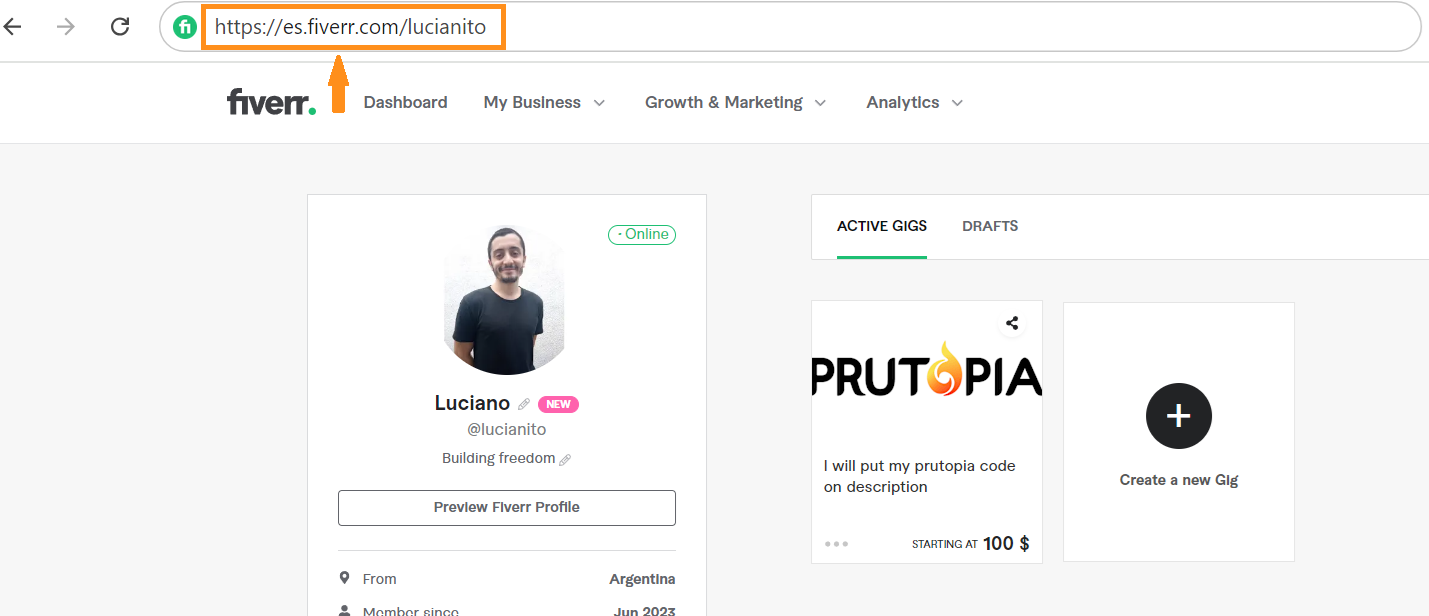The image size is (1429, 616).
Task: Share the Prutopia gig
Action: point(1012,323)
